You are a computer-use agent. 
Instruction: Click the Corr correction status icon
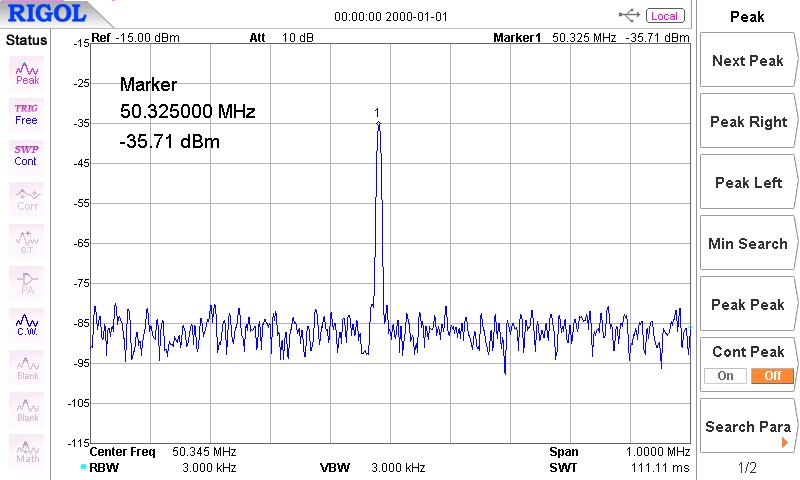[27, 198]
